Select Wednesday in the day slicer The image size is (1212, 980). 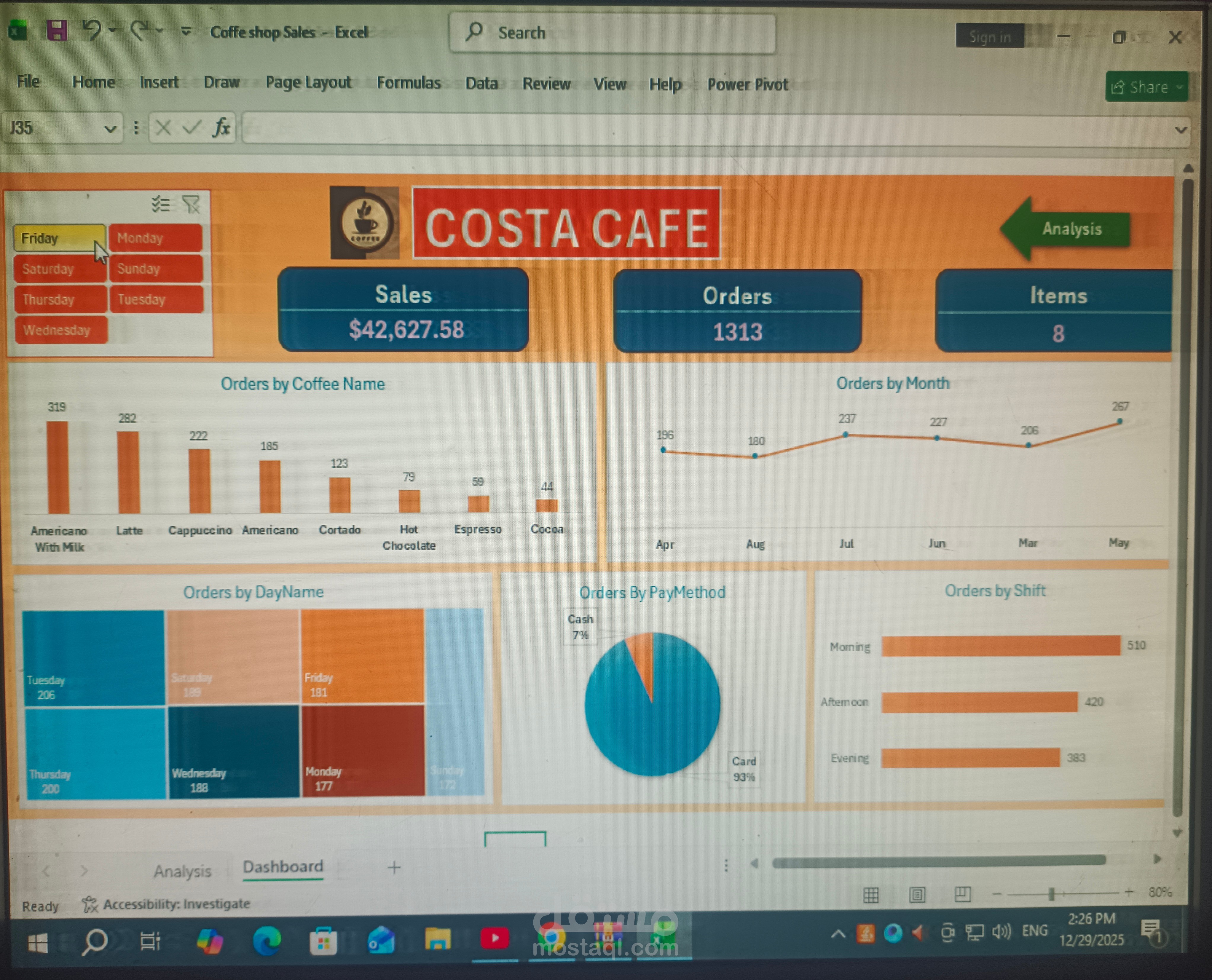click(x=61, y=330)
